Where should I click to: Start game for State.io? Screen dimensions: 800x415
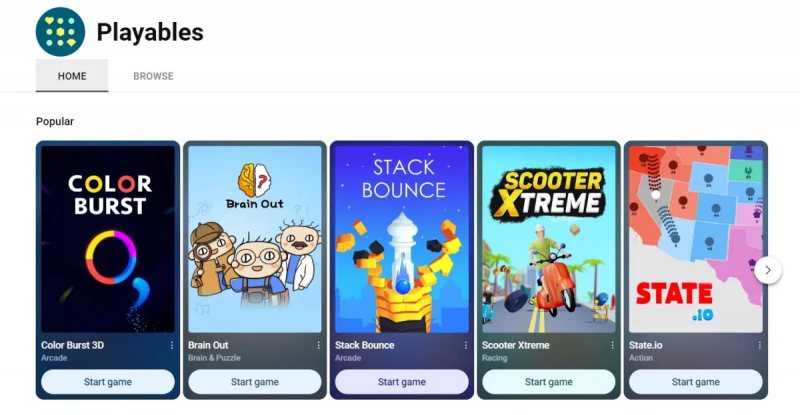click(695, 382)
